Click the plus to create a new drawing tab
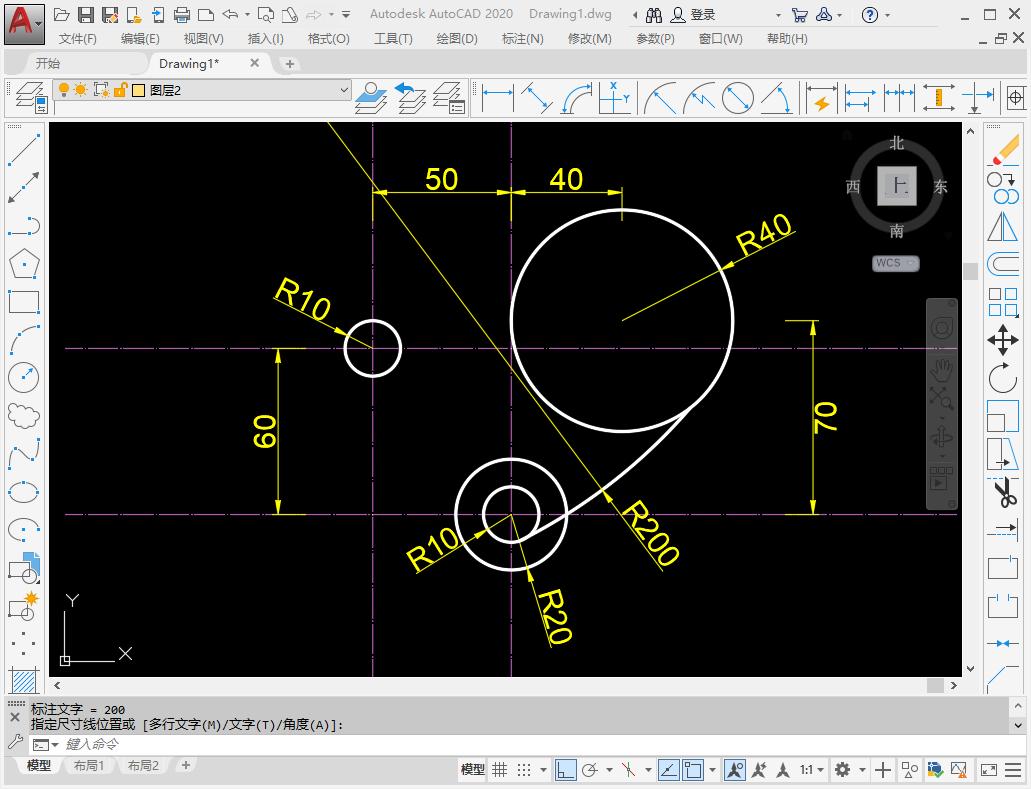Image resolution: width=1031 pixels, height=789 pixels. click(288, 62)
